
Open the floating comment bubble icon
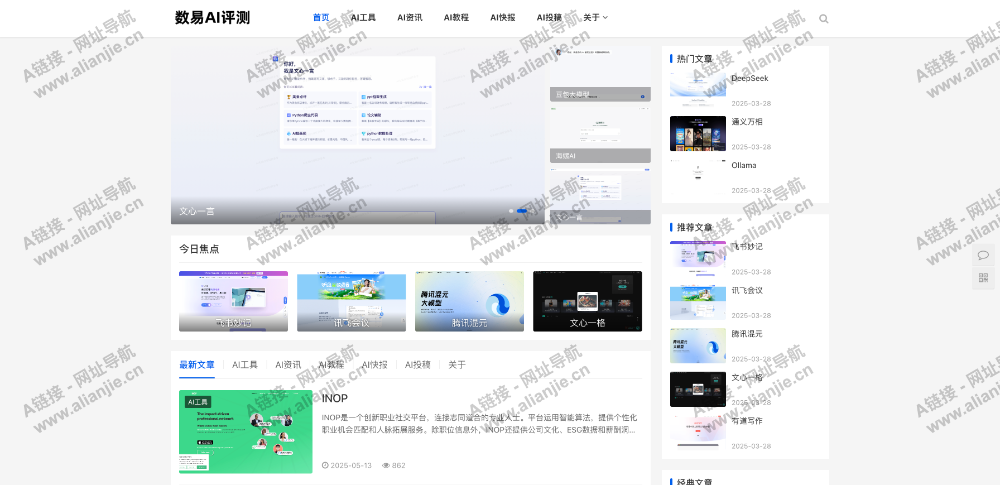click(983, 255)
